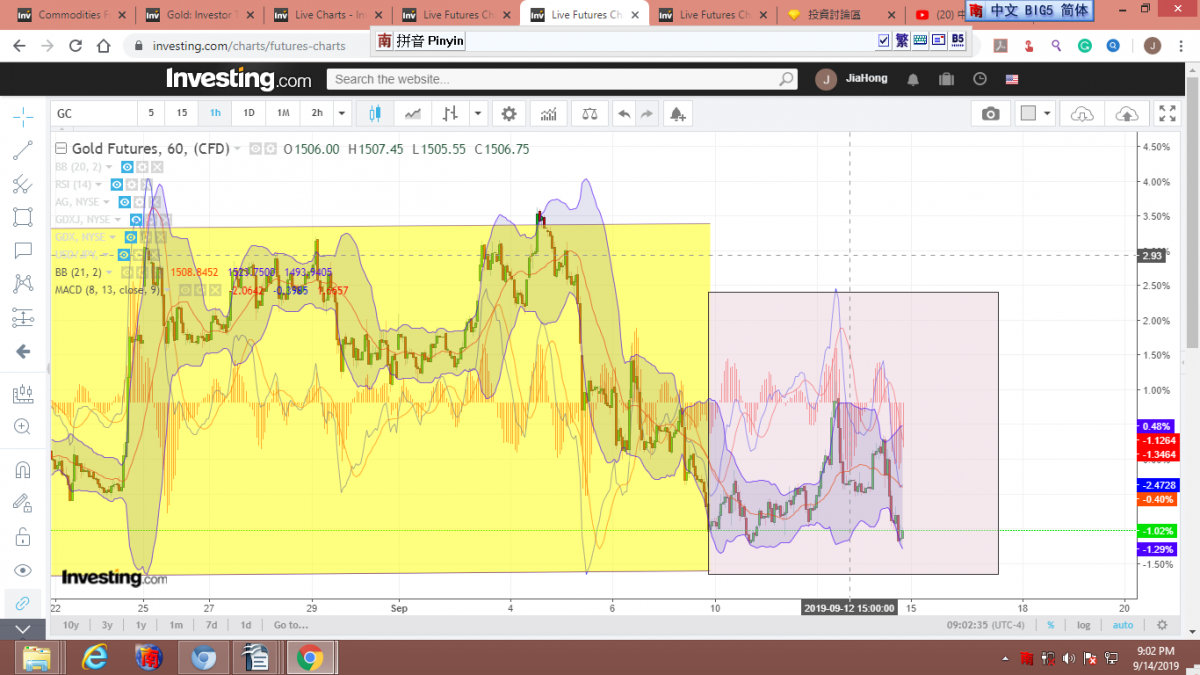The image size is (1200, 675).
Task: Open chart properties gear in toolbar
Action: point(509,114)
